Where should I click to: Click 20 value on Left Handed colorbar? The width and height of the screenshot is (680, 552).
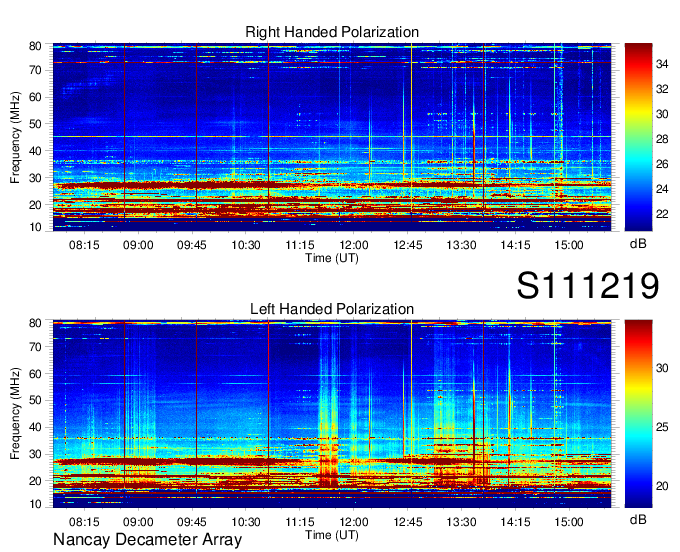(662, 486)
